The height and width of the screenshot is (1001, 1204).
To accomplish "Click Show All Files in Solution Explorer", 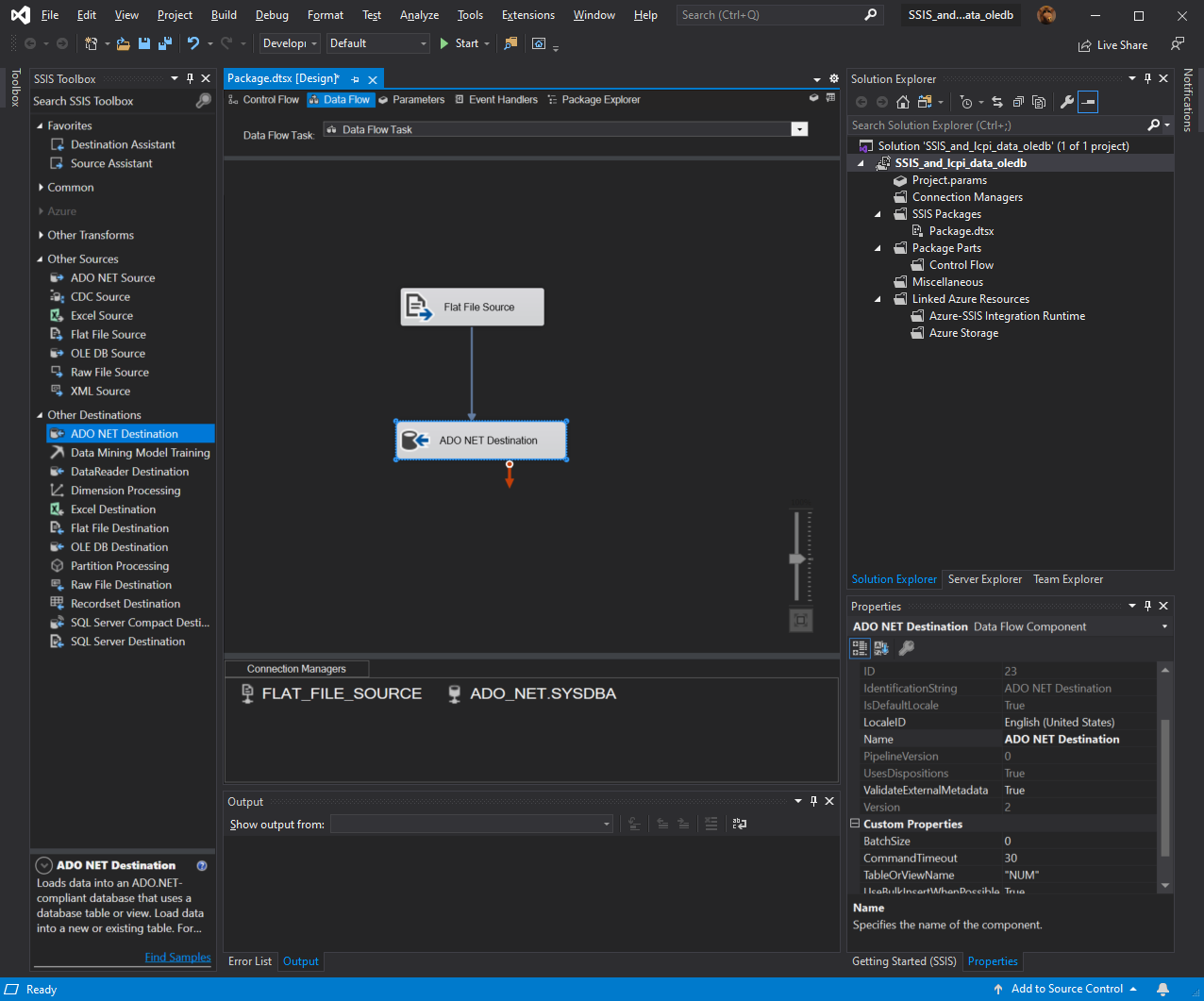I will click(x=1039, y=102).
